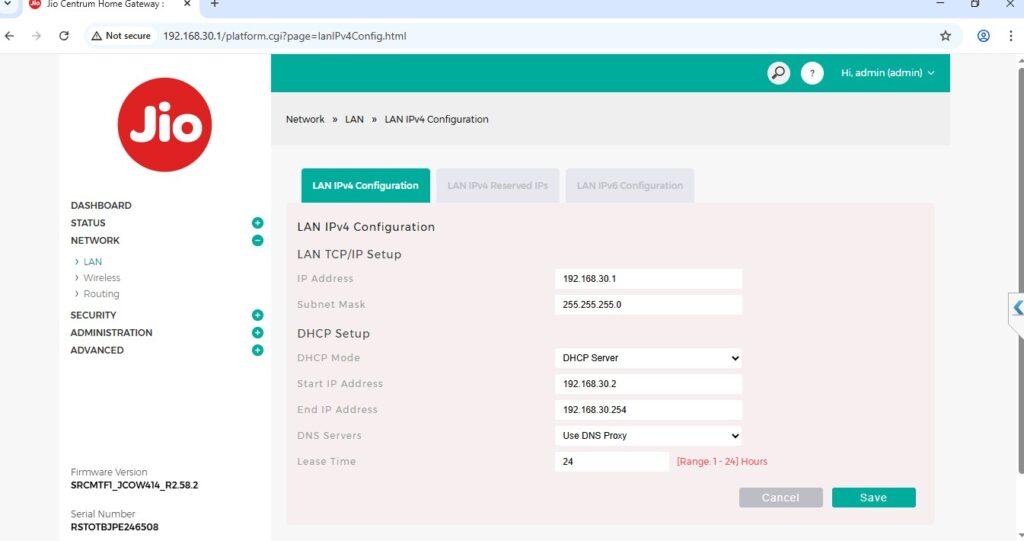Click the STATUS sidebar label
Screen dimensions: 1024x541
point(88,223)
